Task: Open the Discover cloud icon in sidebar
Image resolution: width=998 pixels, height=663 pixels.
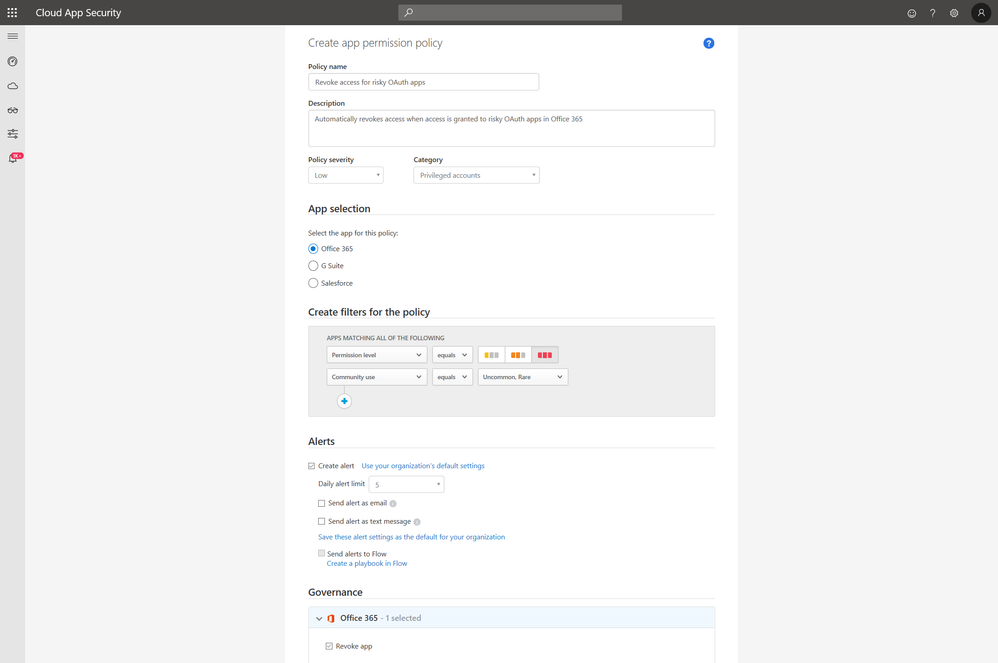Action: click(13, 86)
